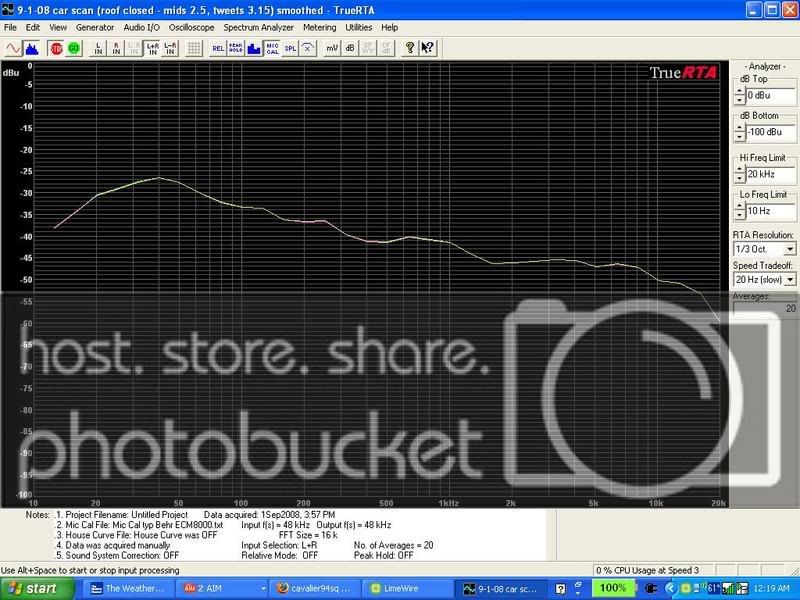
Task: Expand the Speed Tradeoff dropdown
Action: pos(790,280)
